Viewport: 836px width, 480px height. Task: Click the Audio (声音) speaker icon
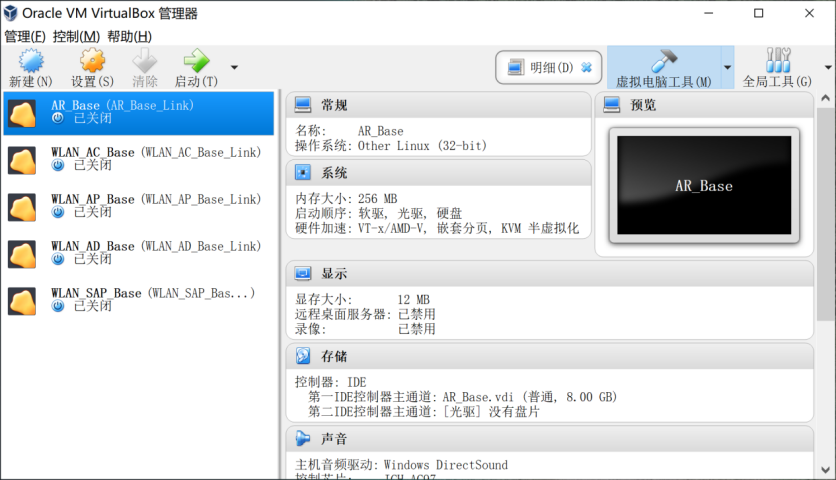pos(303,438)
